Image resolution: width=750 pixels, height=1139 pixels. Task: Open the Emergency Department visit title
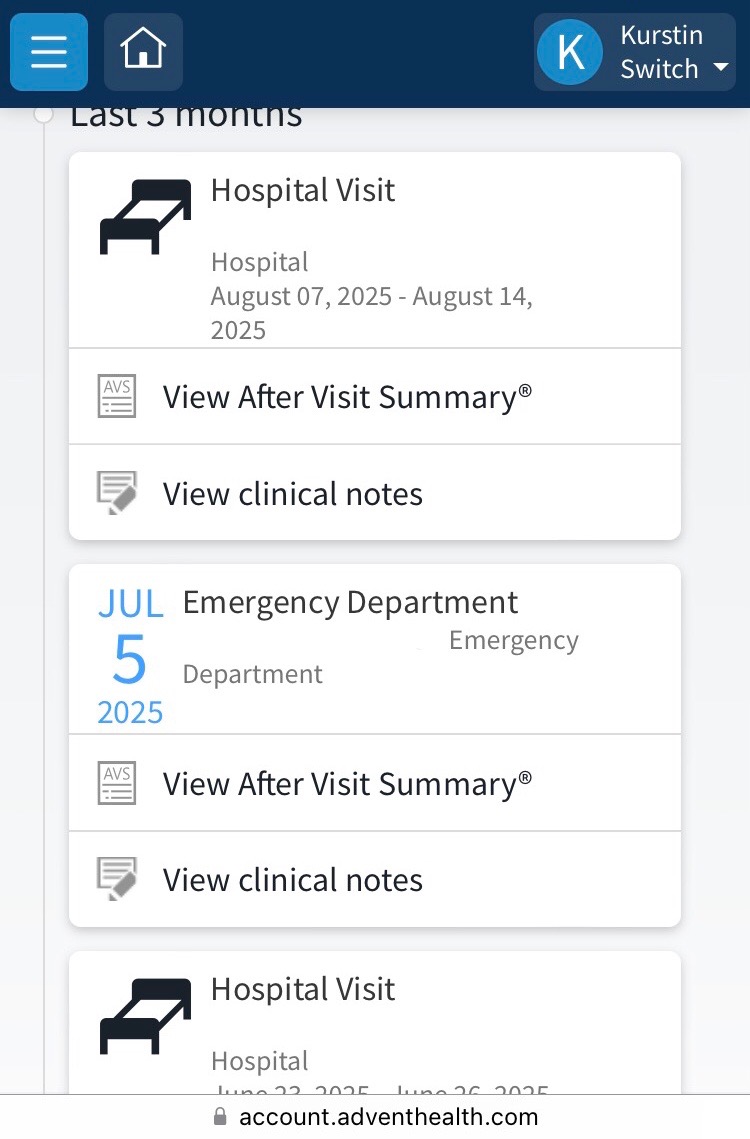tap(350, 602)
